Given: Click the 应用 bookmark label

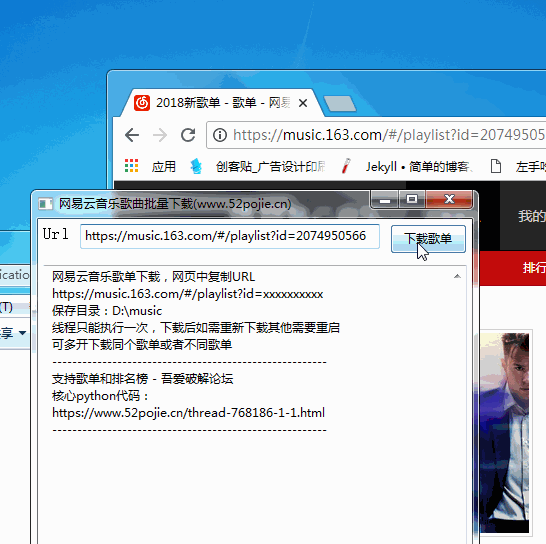Looking at the screenshot, I should pyautogui.click(x=163, y=166).
